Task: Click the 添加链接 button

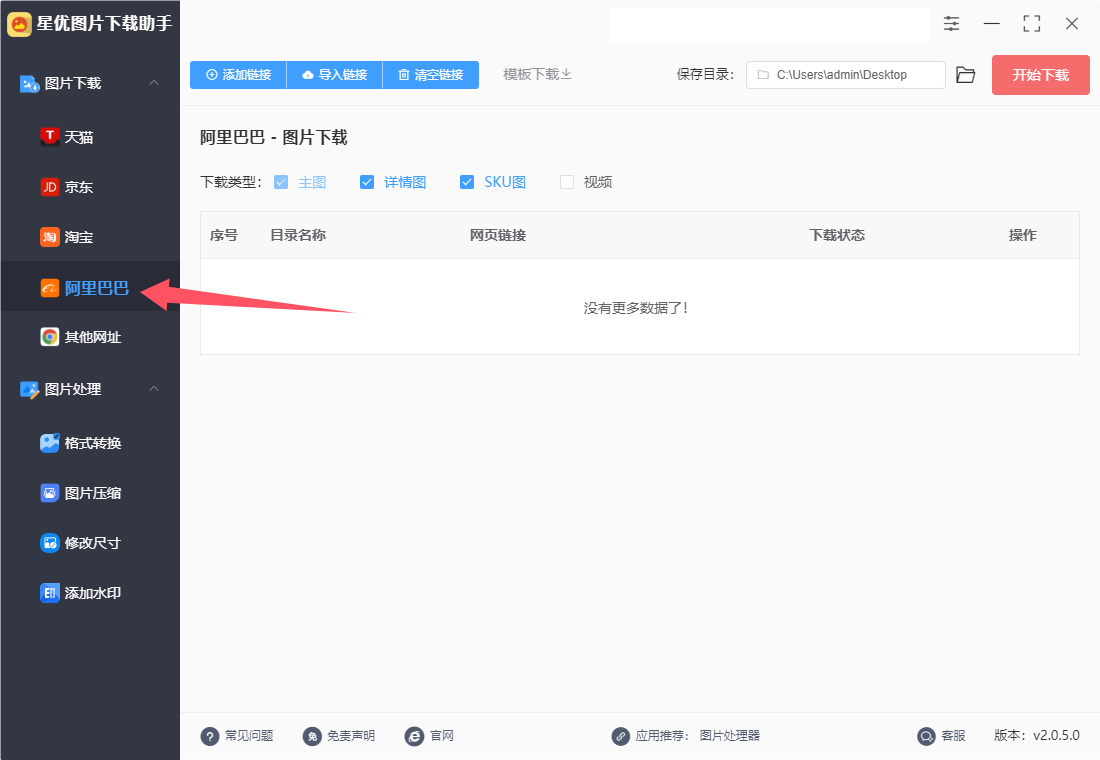Action: 239,74
